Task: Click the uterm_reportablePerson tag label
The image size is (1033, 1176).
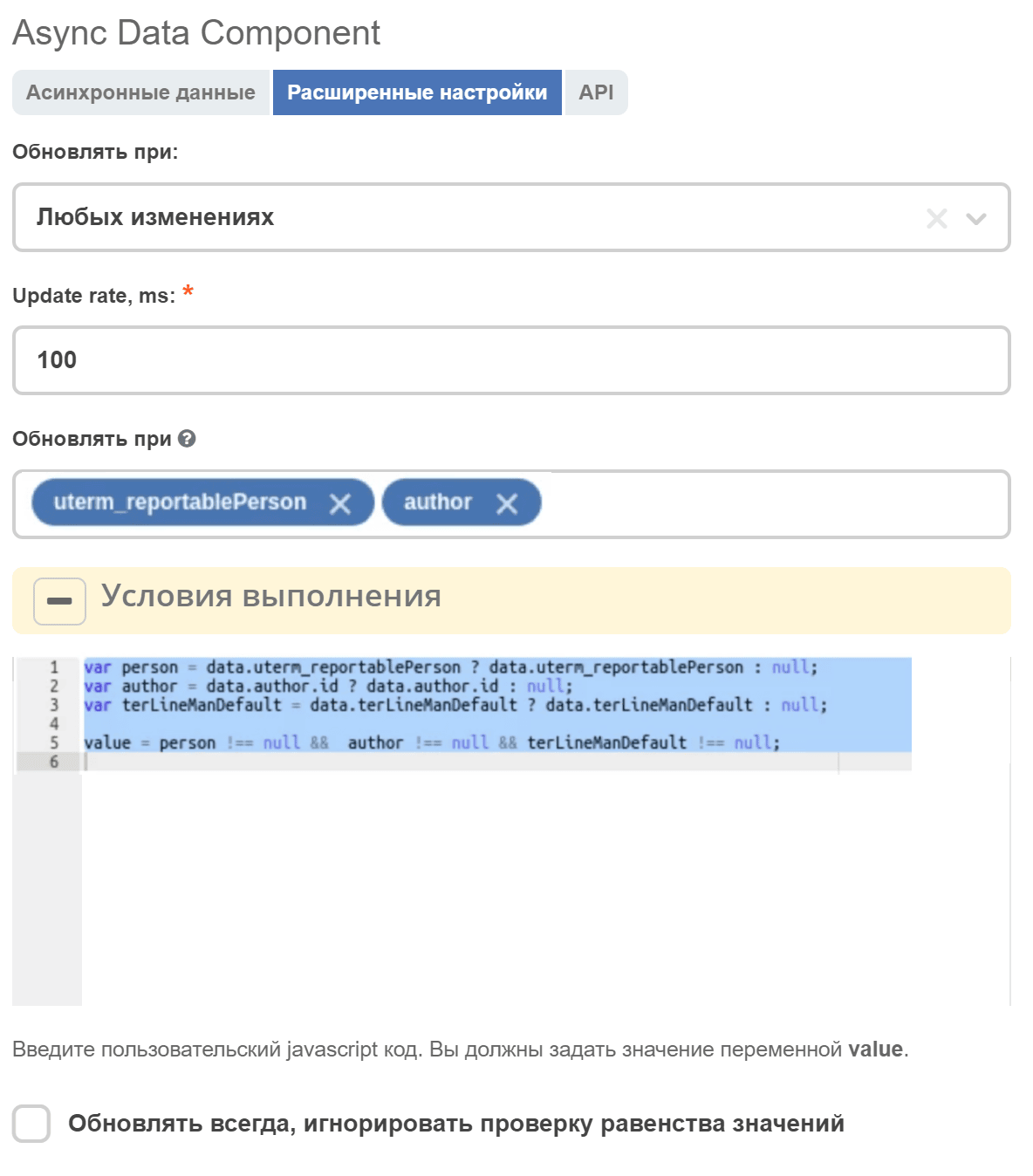Action: pyautogui.click(x=180, y=503)
